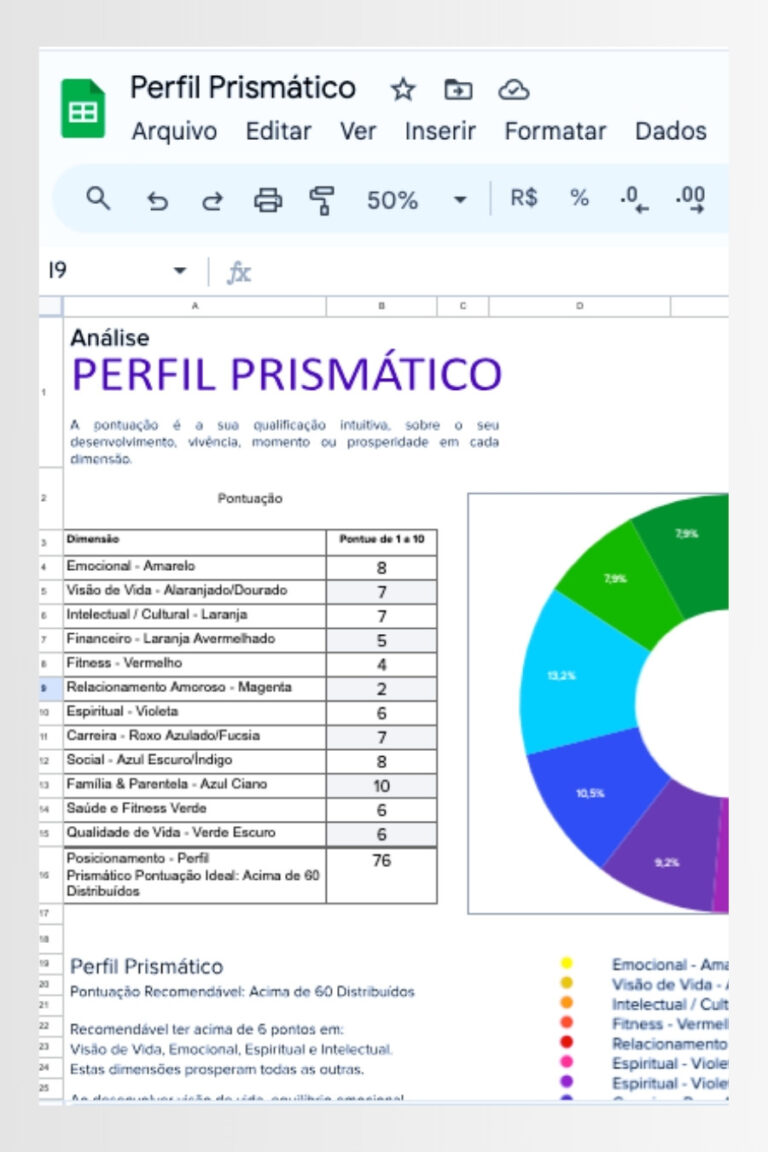Activate the paint format roller

coord(321,200)
